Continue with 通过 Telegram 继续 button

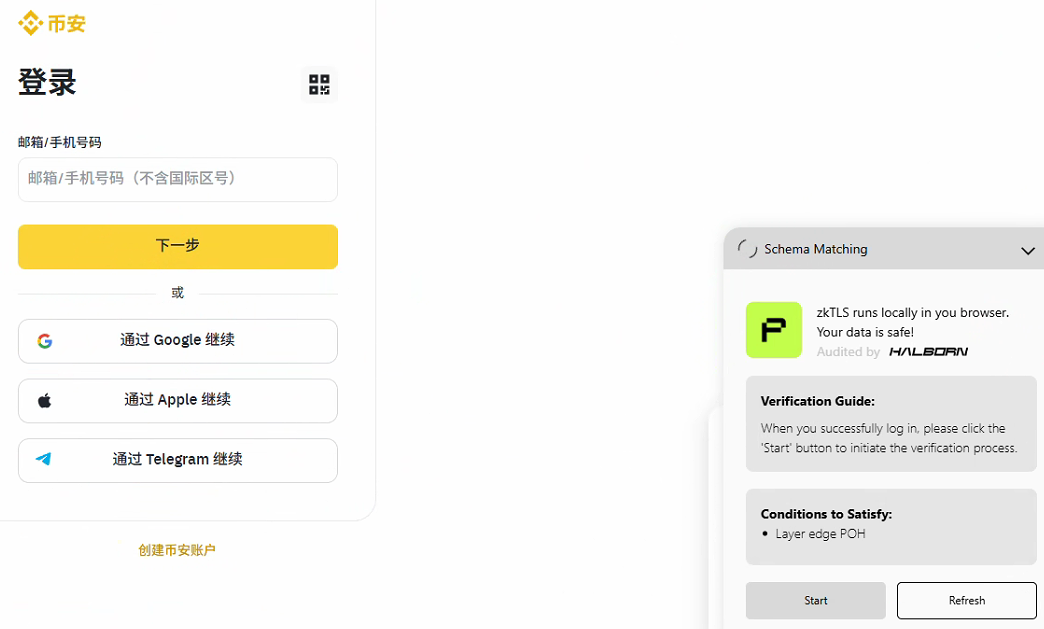(178, 461)
